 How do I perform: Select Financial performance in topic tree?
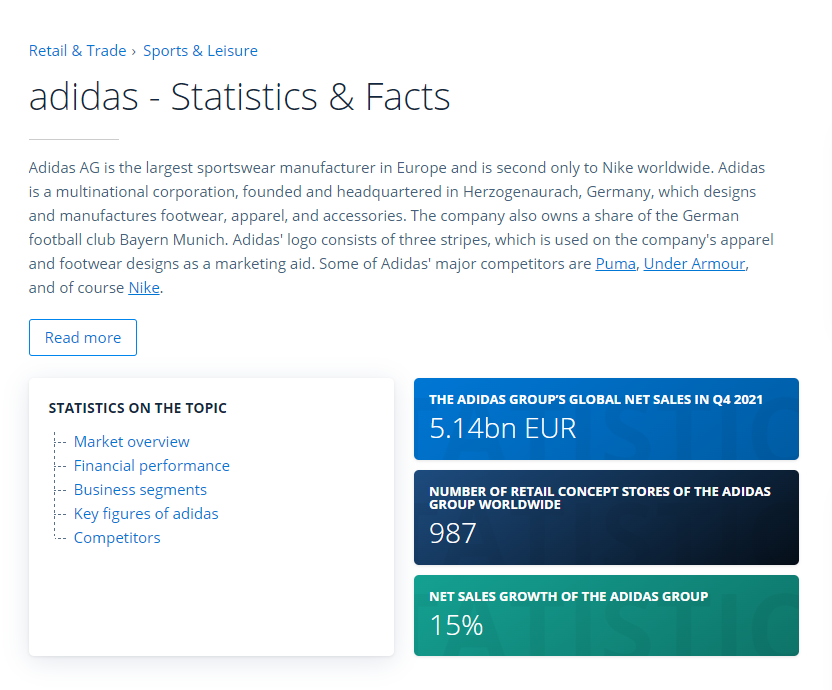(152, 465)
